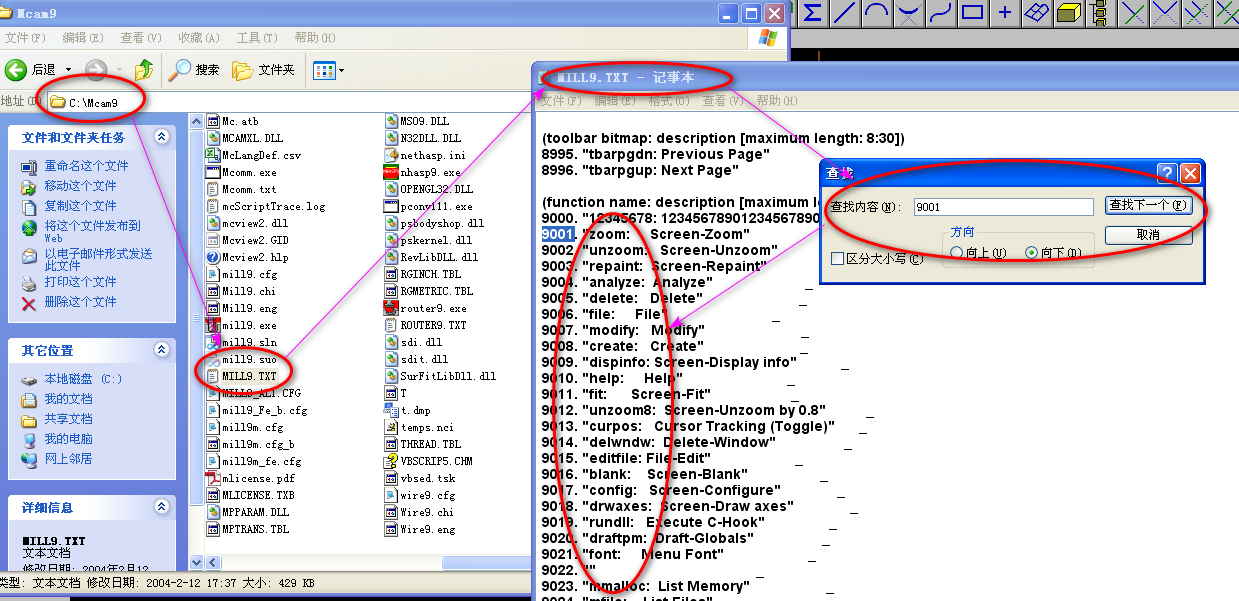This screenshot has height=601, width=1239.
Task: Select the VBSCRIP5.CHM help file
Action: point(428,461)
